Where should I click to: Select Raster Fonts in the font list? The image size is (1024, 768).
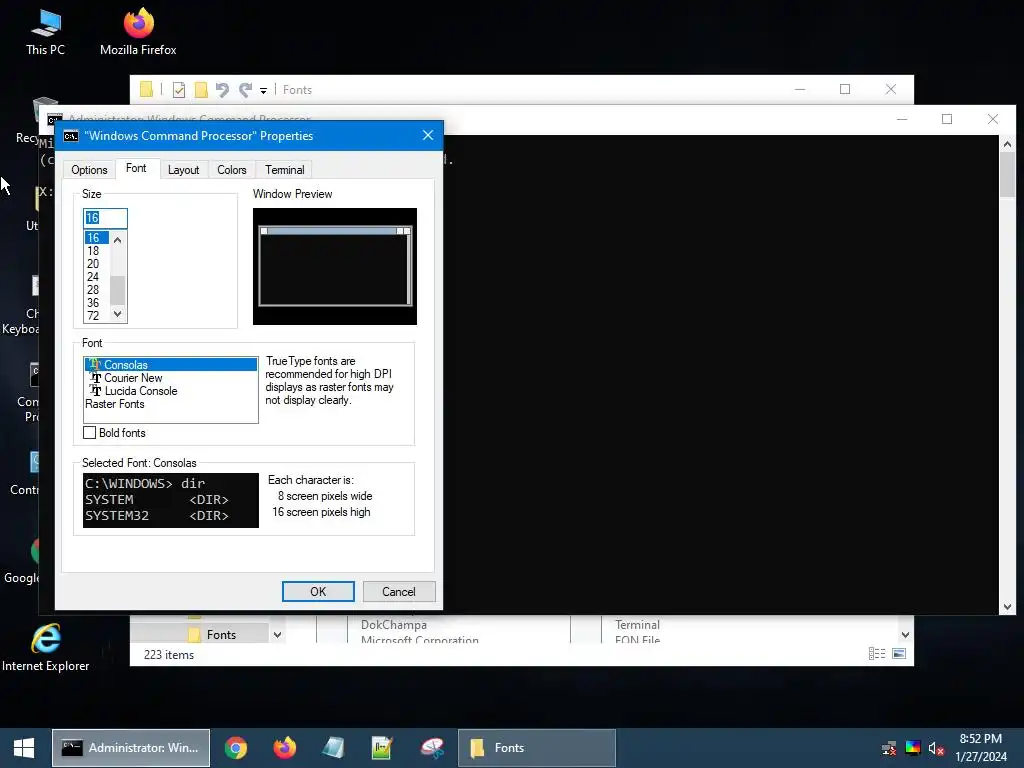click(x=170, y=404)
